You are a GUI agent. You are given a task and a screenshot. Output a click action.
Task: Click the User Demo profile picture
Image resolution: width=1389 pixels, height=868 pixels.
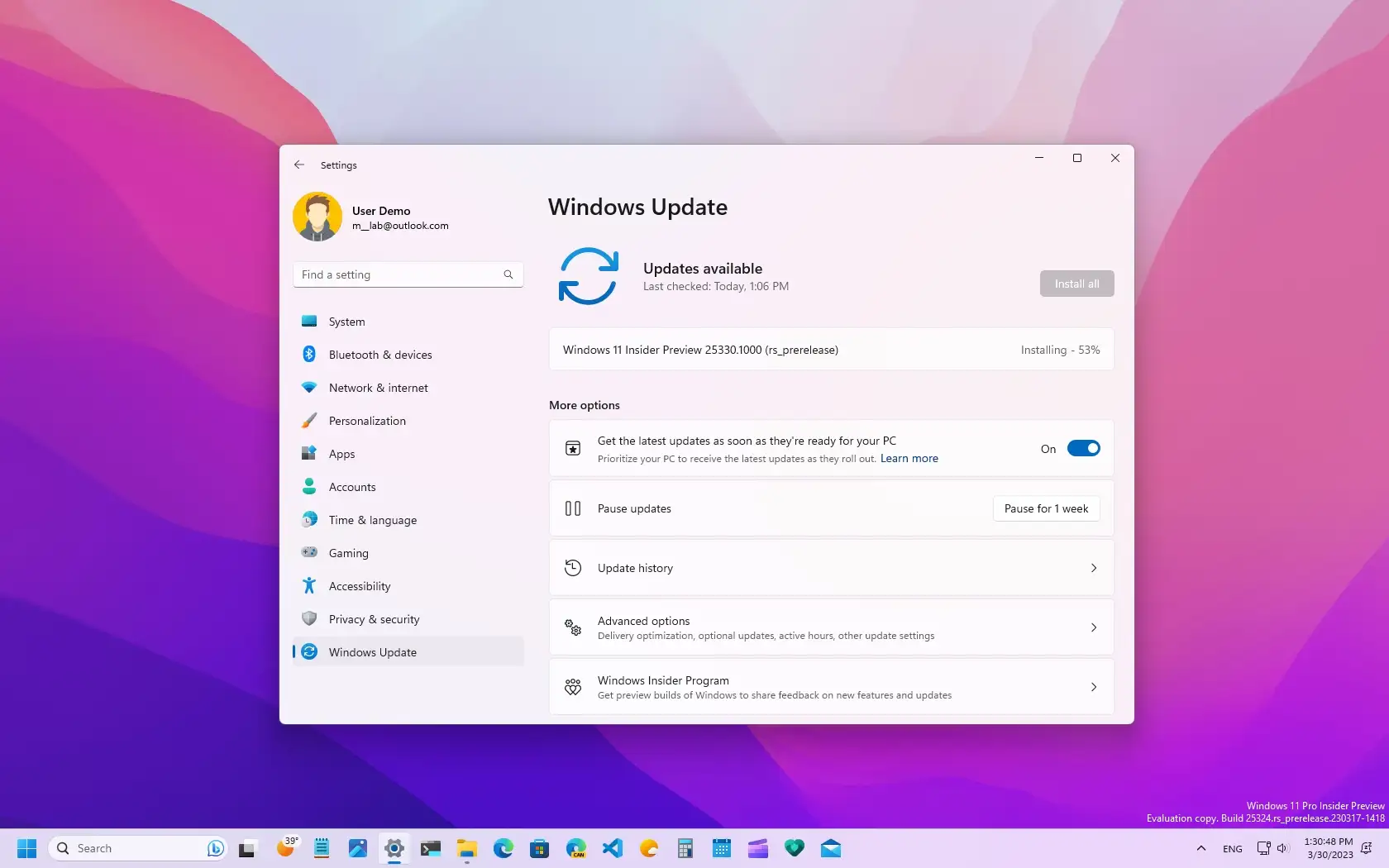(x=317, y=217)
